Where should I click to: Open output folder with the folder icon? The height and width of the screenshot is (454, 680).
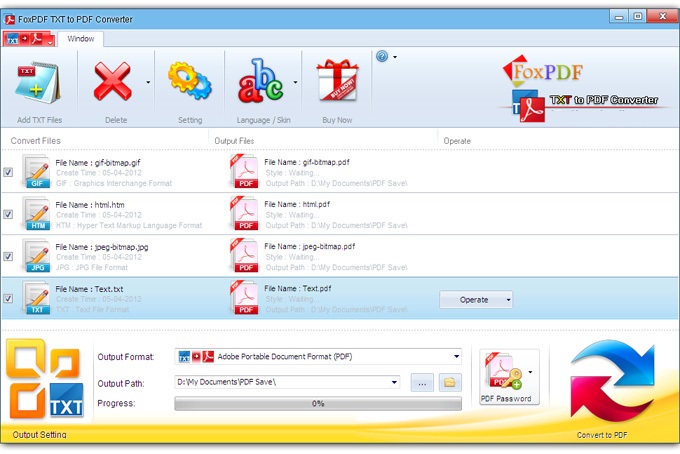click(450, 382)
